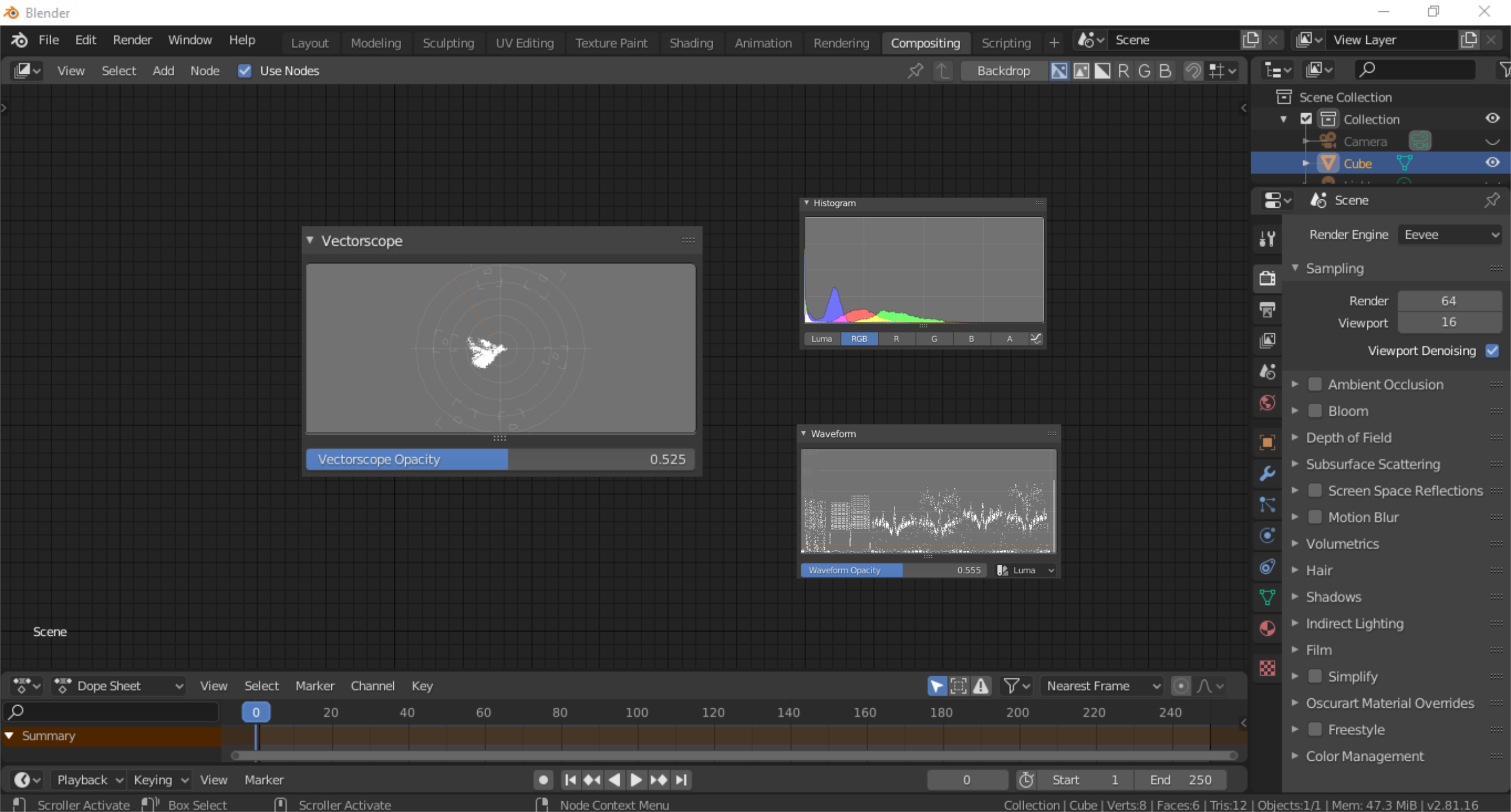Screen dimensions: 1511x812
Task: Disable the Viewport Denoising checkbox
Action: pos(1492,351)
